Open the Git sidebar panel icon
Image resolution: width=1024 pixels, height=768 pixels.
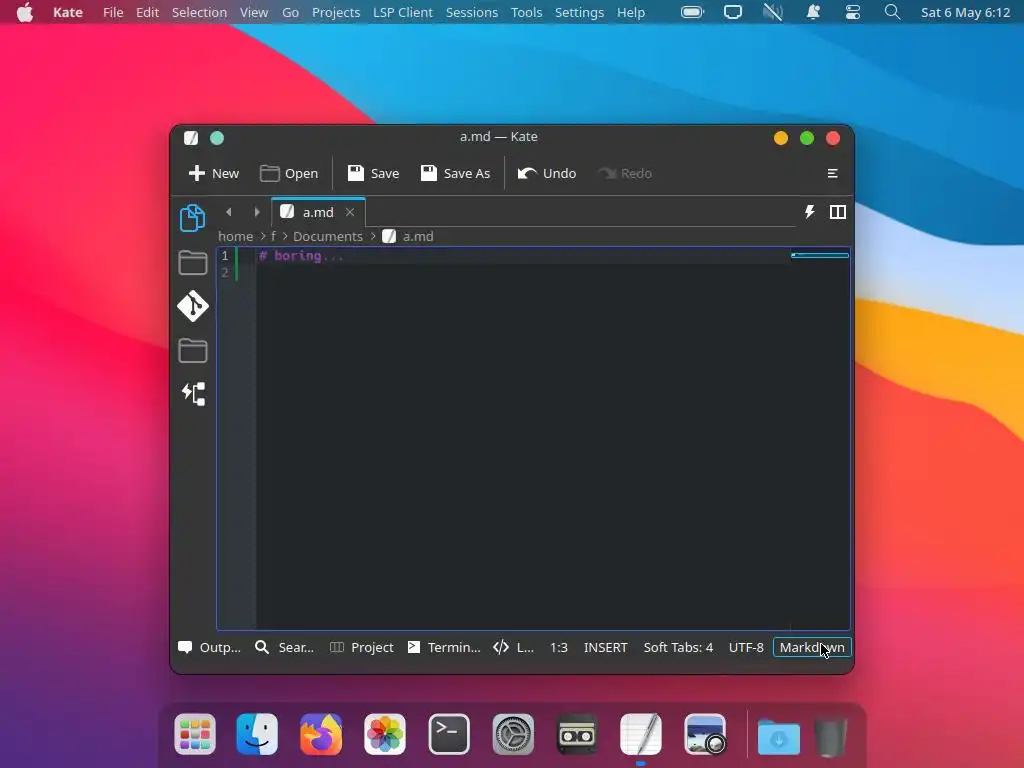coord(193,306)
